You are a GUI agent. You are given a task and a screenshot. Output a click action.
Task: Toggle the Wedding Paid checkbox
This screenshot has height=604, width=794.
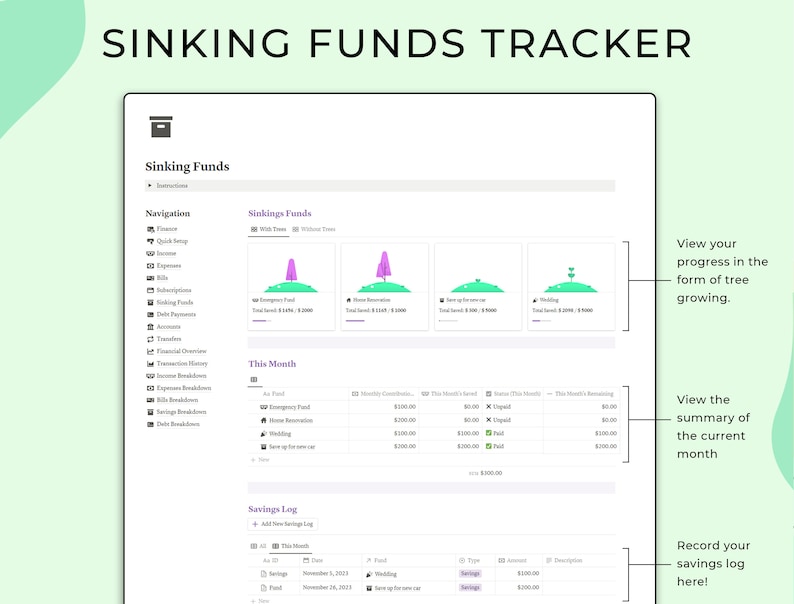pos(489,433)
